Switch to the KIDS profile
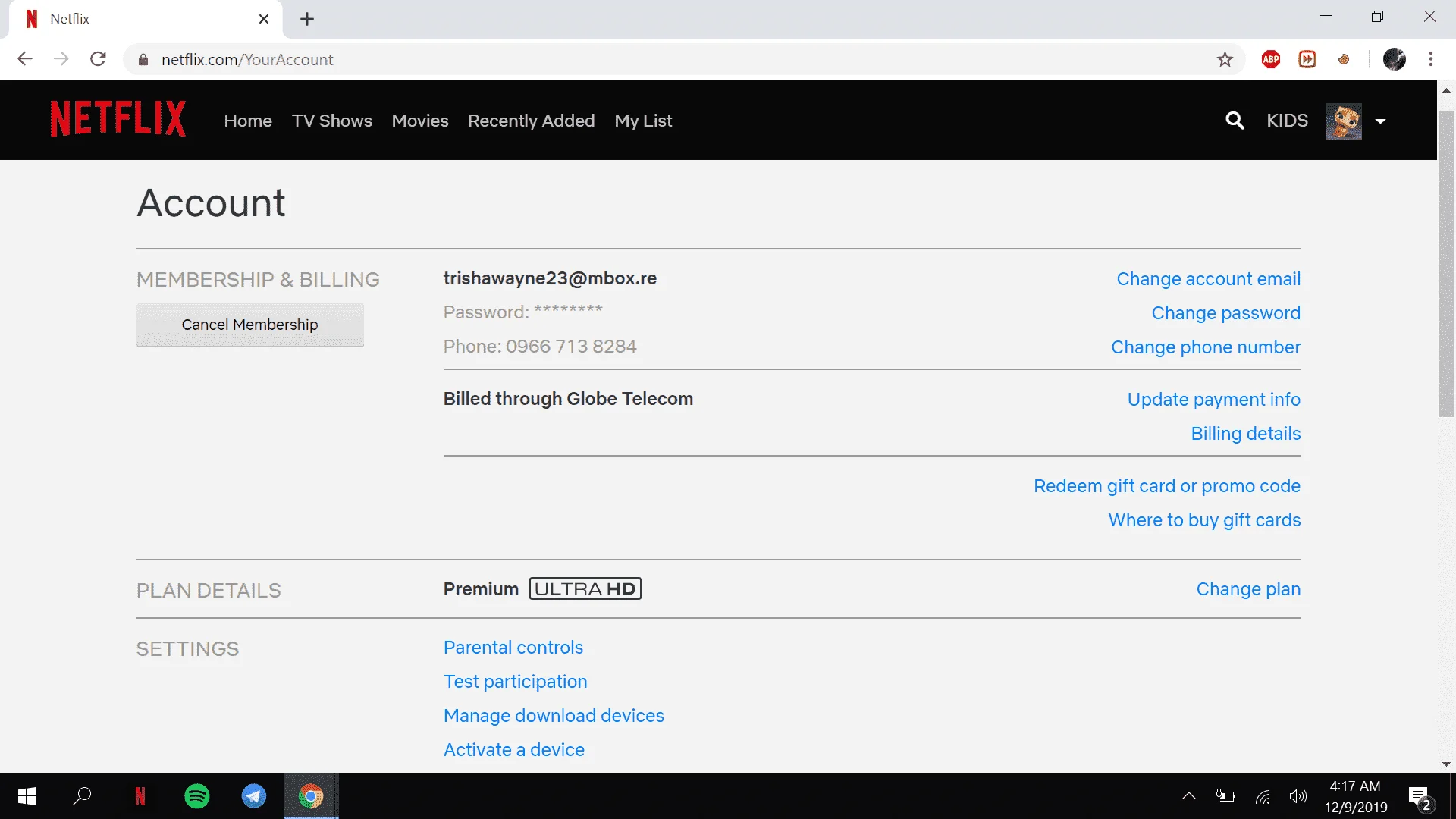1456x819 pixels. [1288, 121]
